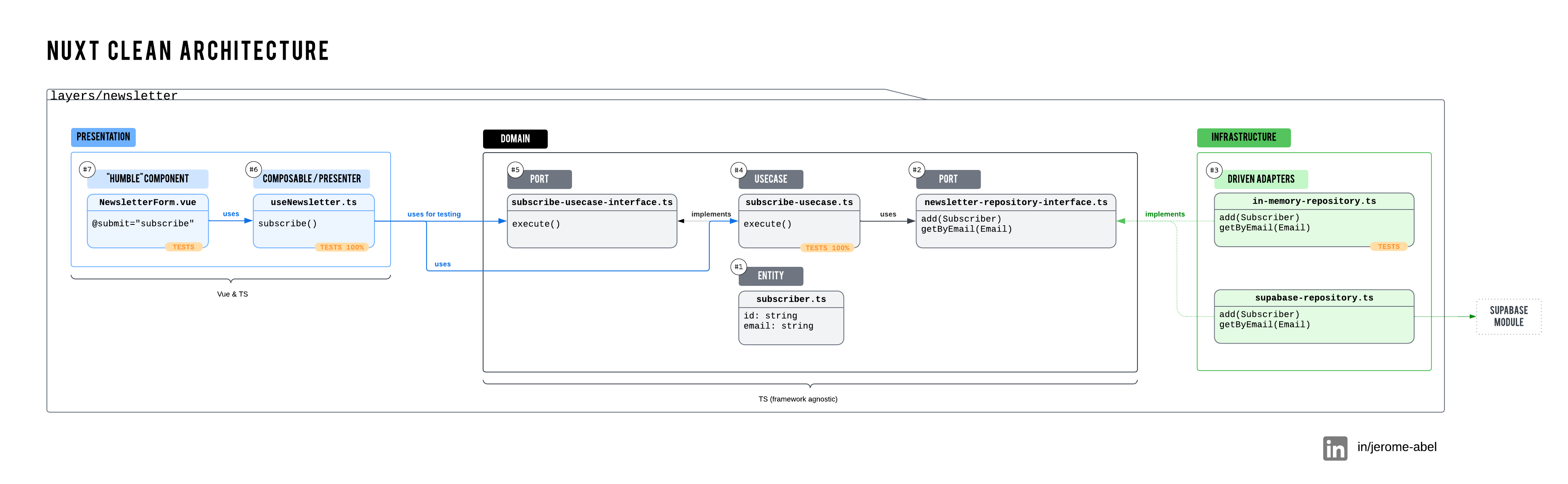This screenshot has width=1568, height=484.
Task: Click the layers/newsletter folder tab label
Action: coord(114,95)
